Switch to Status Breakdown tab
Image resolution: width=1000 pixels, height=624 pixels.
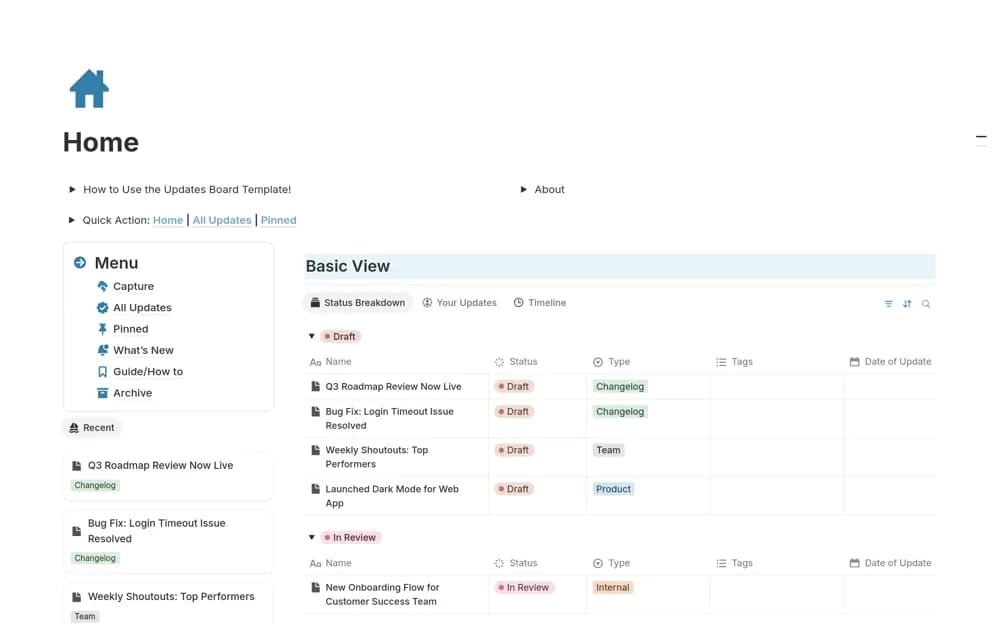358,302
